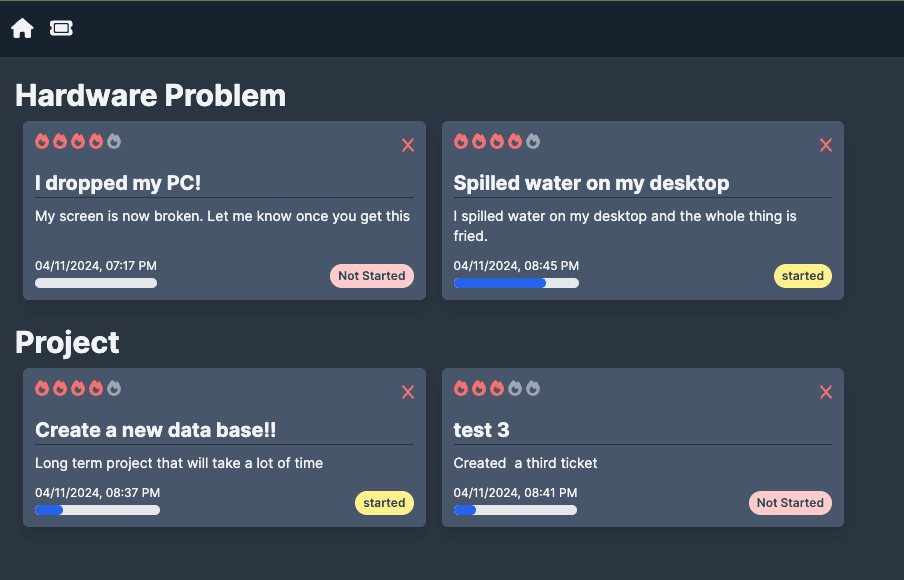This screenshot has width=904, height=580.
Task: Click second flame on 'I dropped my PC!'
Action: pos(60,141)
